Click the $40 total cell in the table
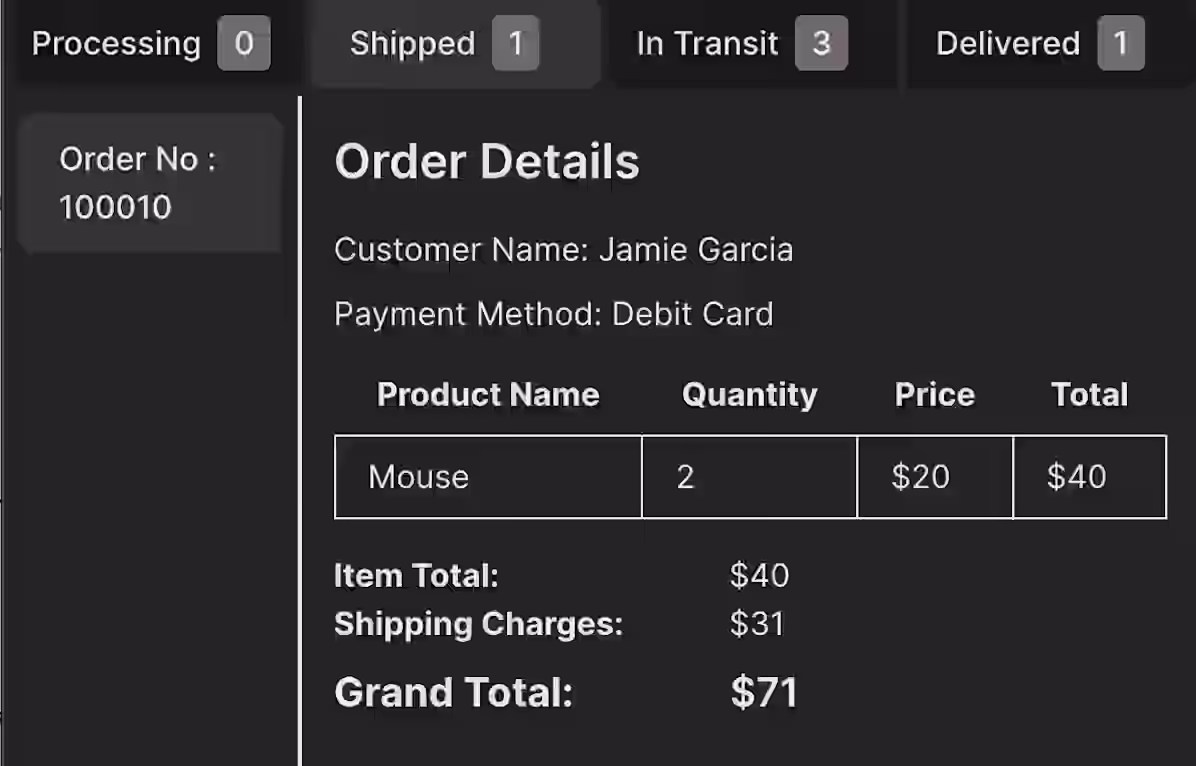The image size is (1196, 766). 1076,477
